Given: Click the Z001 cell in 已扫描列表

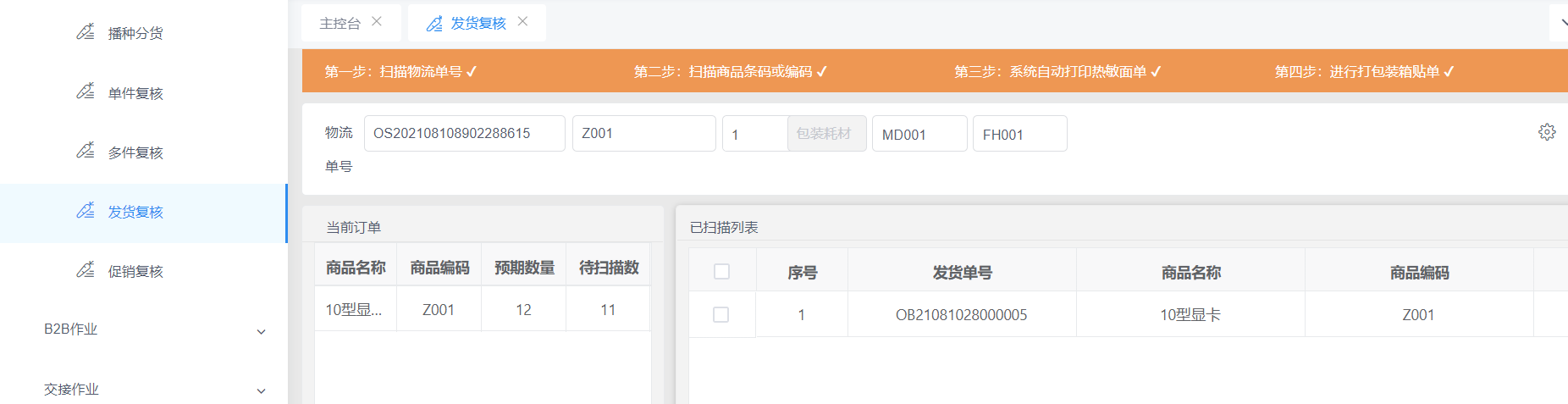Looking at the screenshot, I should (1419, 315).
